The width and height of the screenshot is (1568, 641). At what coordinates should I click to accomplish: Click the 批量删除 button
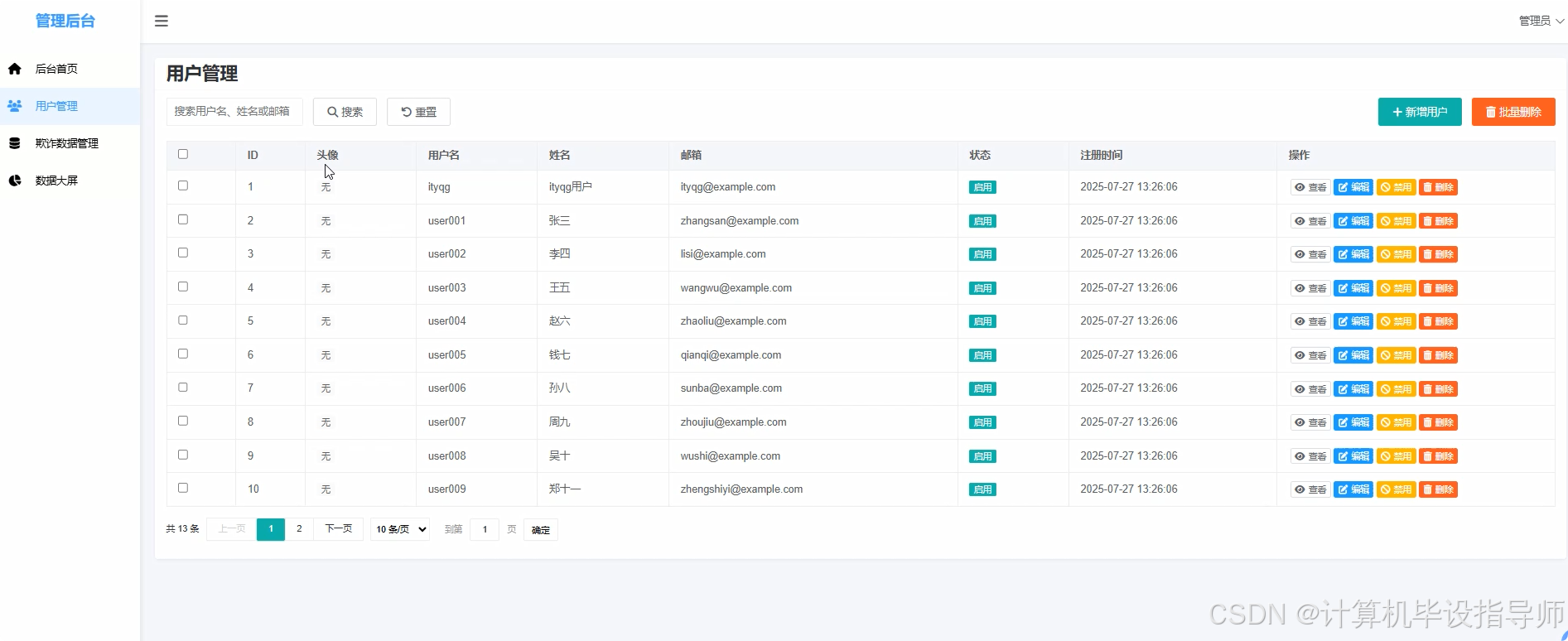1513,112
